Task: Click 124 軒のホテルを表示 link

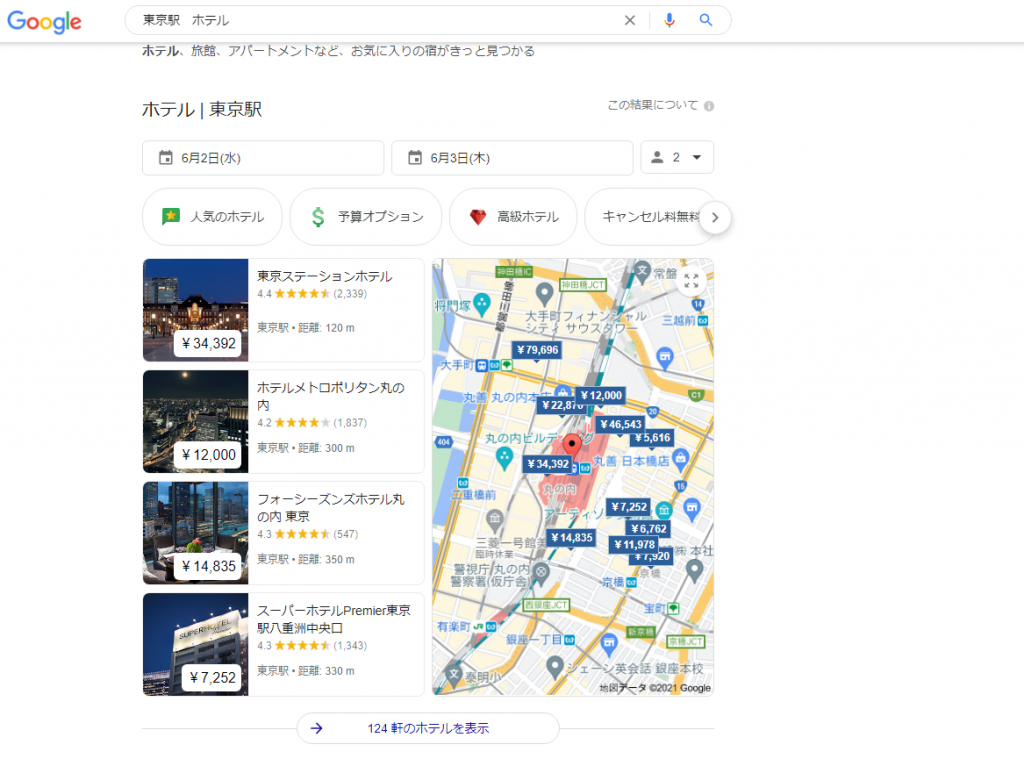Action: 428,728
